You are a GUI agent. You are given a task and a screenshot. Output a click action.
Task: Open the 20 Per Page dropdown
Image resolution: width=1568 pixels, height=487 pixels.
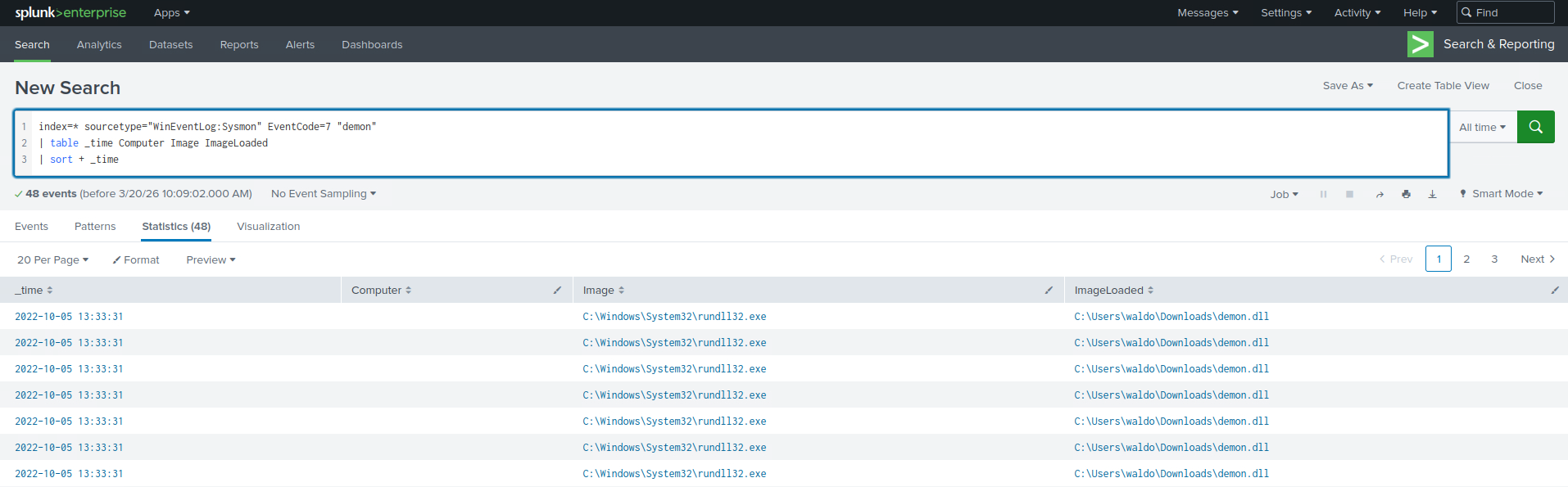[x=52, y=260]
